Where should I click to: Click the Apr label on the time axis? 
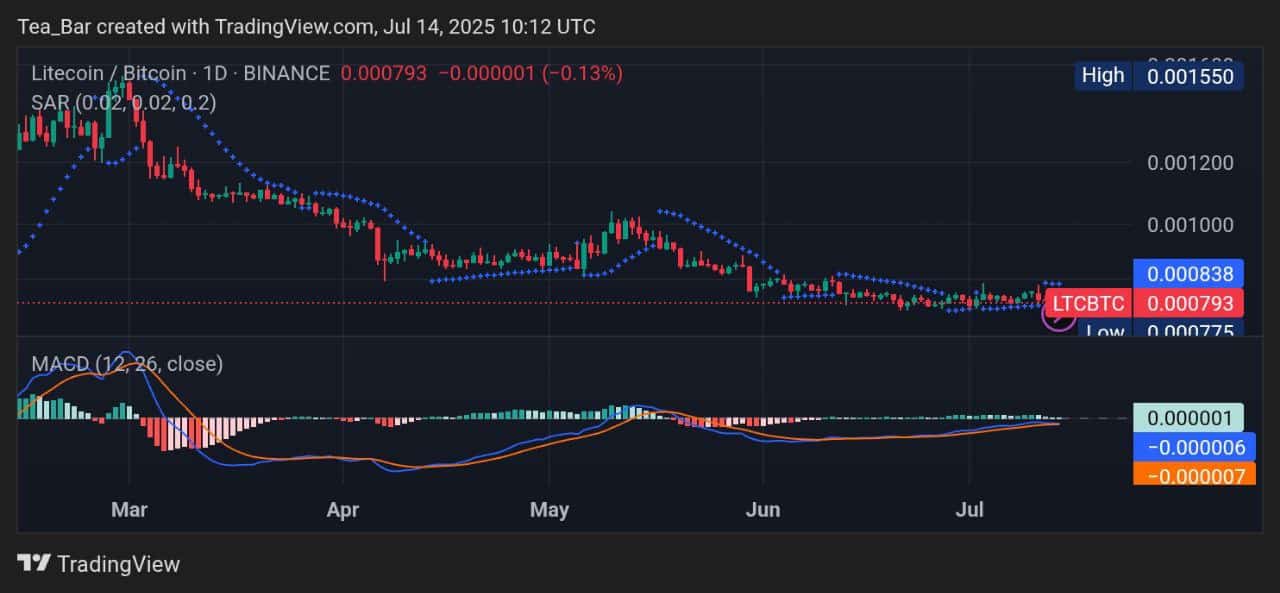pos(343,510)
